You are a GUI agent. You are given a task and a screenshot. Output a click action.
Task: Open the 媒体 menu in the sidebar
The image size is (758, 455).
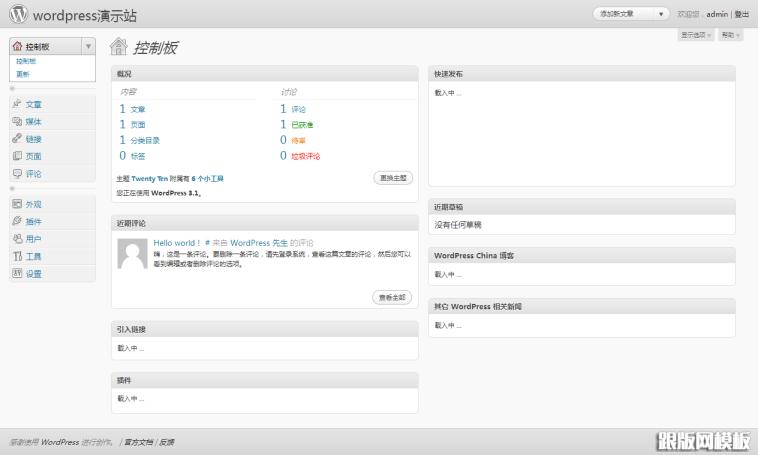(33, 121)
